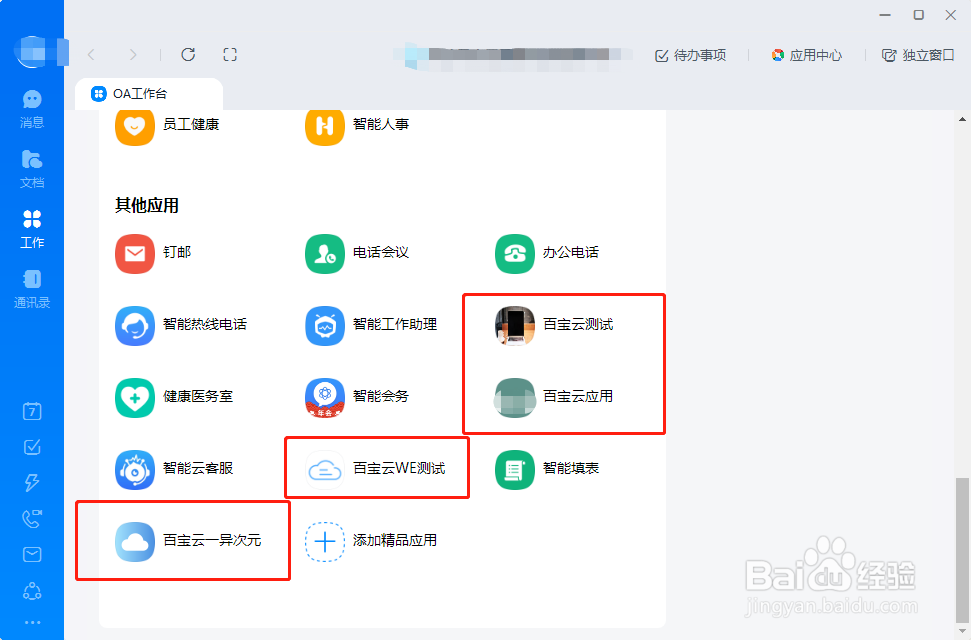Screen dimensions: 971x640
Task: Open the 应用中心 app center
Action: pyautogui.click(x=806, y=56)
